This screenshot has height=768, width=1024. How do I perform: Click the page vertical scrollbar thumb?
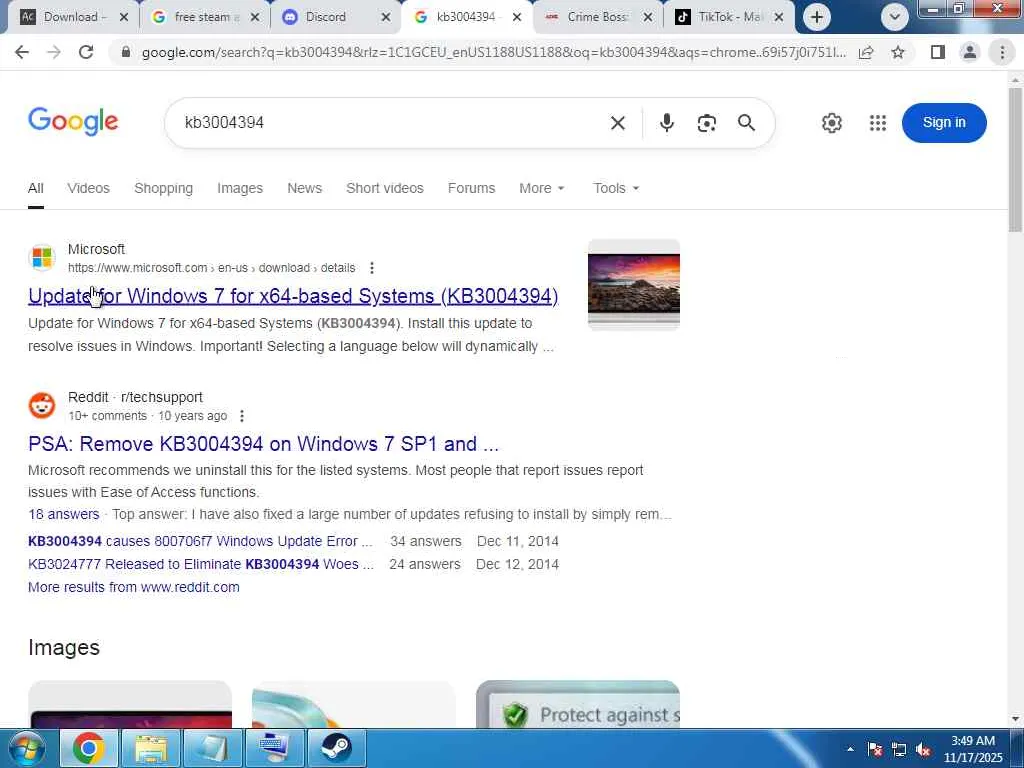(1015, 159)
